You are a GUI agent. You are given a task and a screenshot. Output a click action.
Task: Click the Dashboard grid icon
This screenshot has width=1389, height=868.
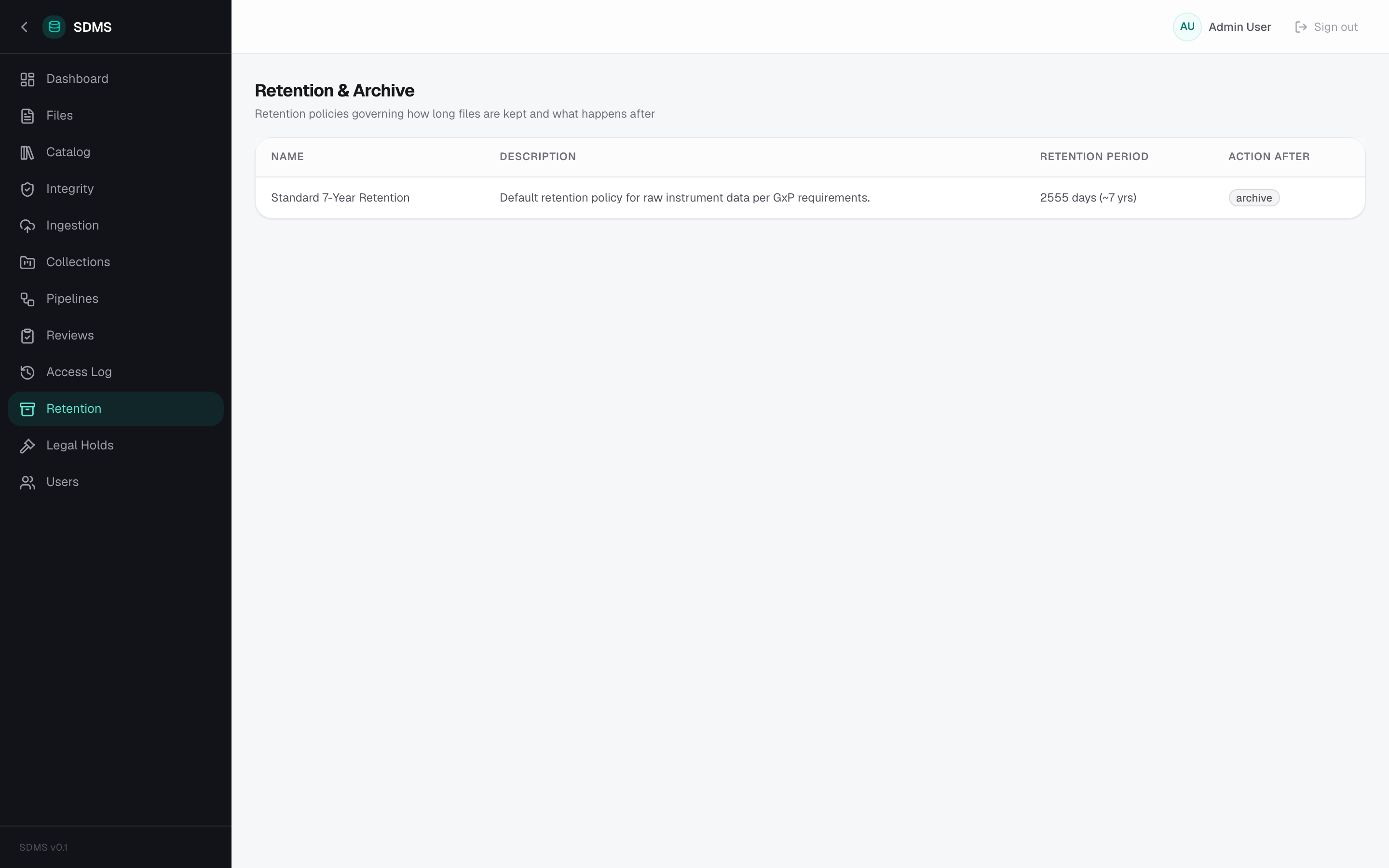[27, 79]
